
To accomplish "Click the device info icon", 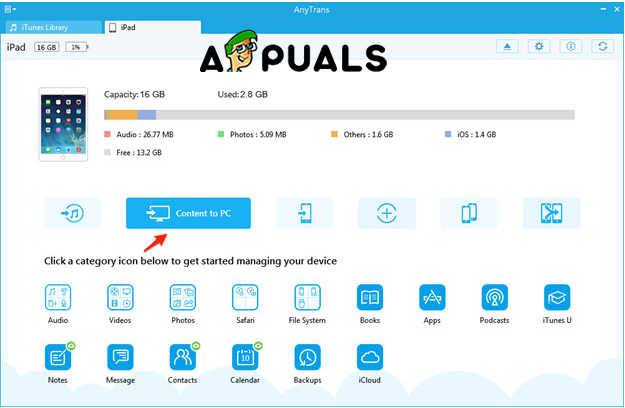I will [x=571, y=47].
